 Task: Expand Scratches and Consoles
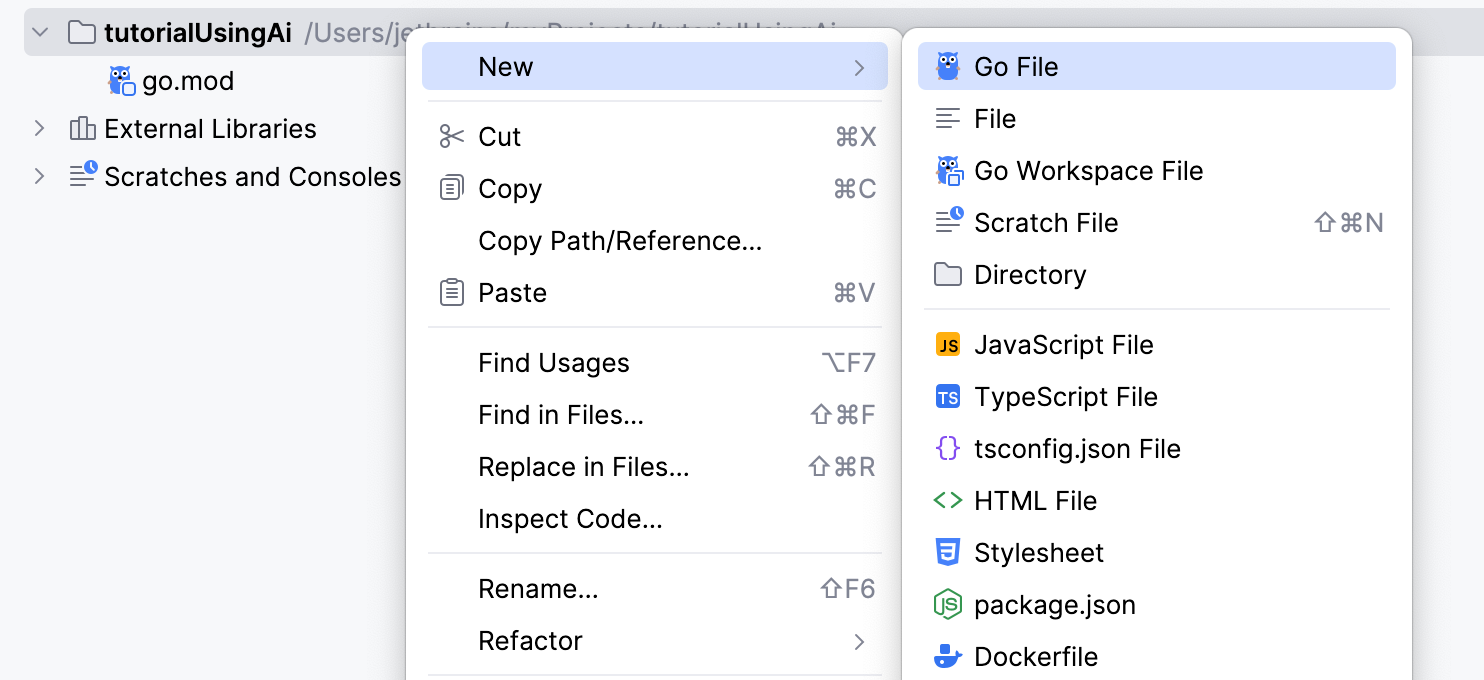(38, 176)
